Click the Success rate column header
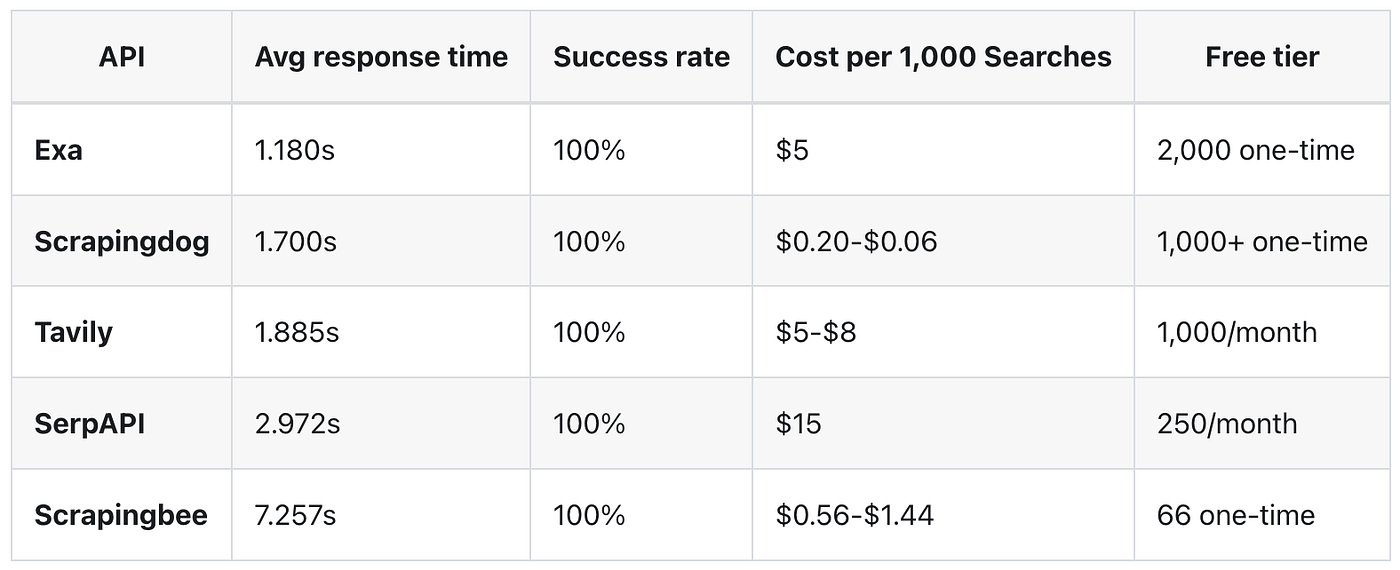 coord(641,57)
